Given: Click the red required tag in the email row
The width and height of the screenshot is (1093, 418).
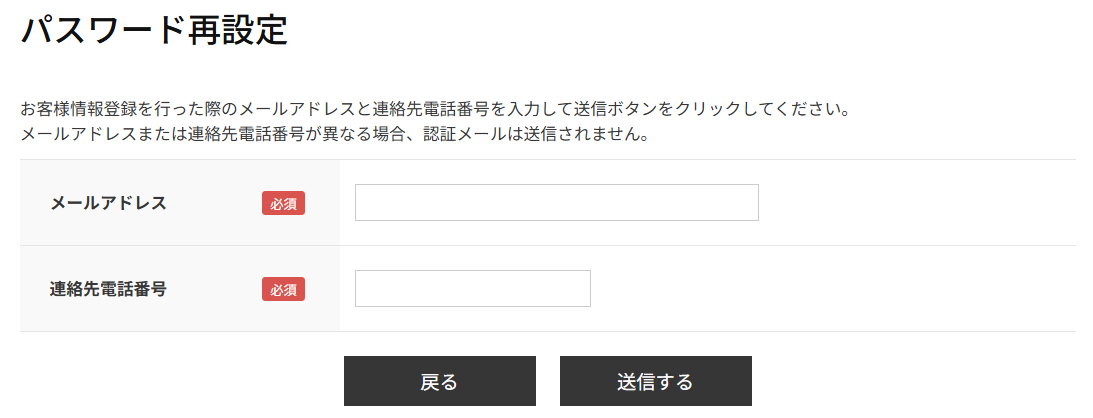Looking at the screenshot, I should [x=283, y=203].
